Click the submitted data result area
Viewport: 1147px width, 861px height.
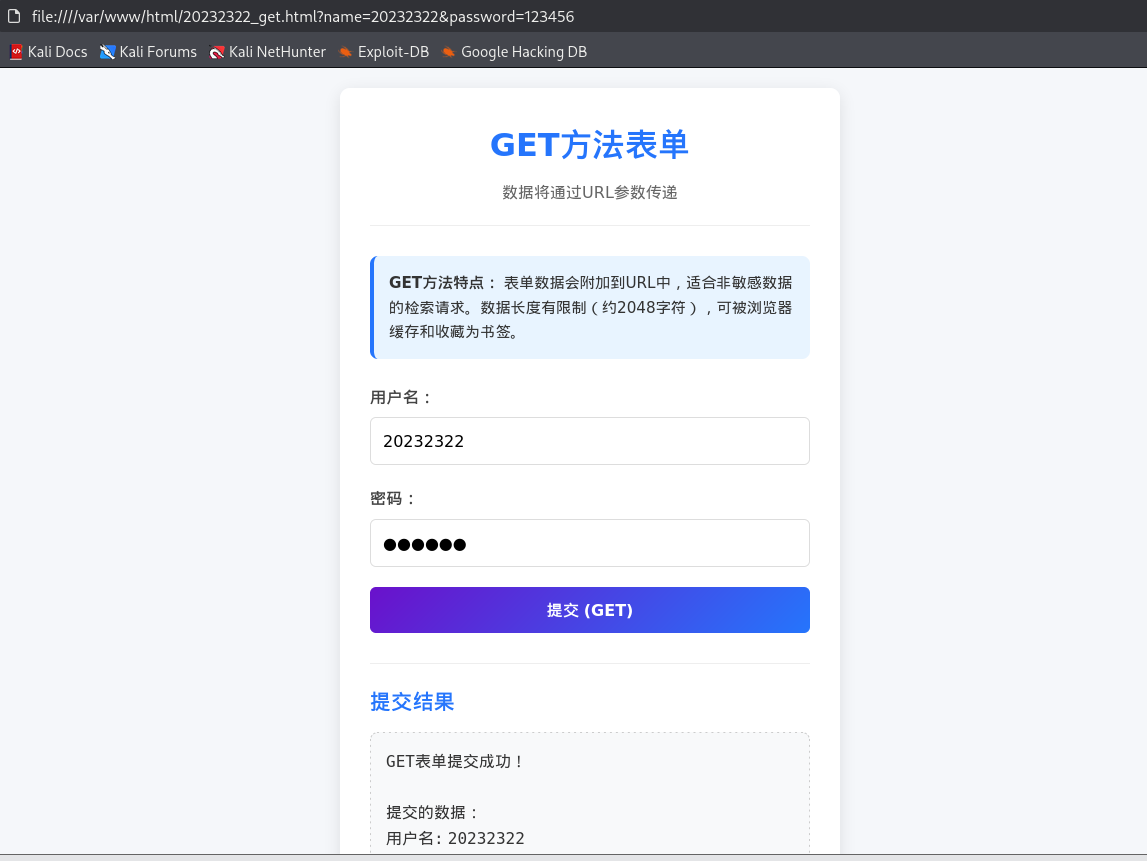click(589, 795)
